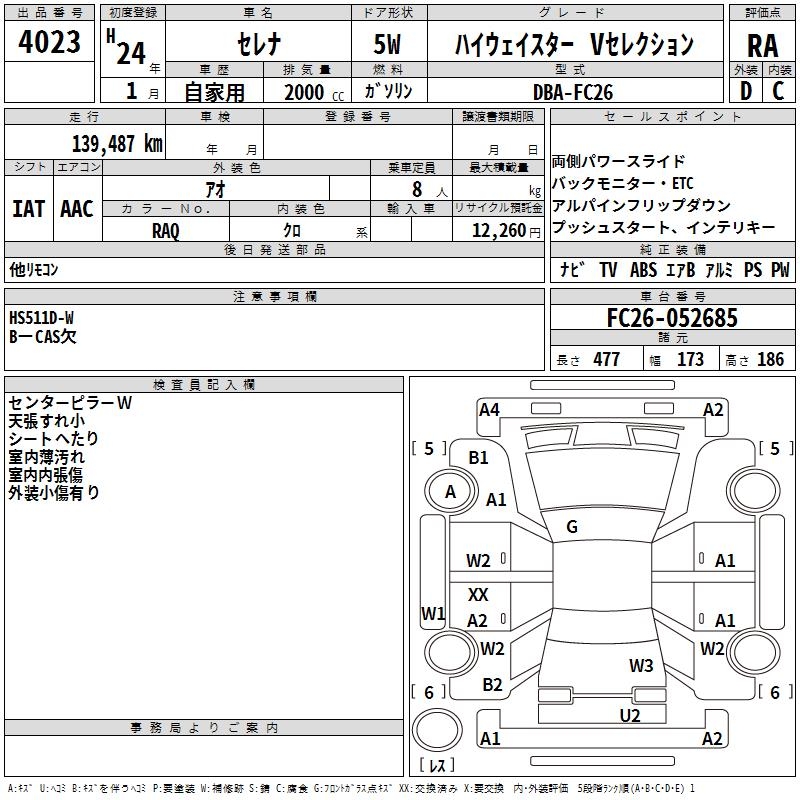Click inspector note 天張すれ小
The height and width of the screenshot is (800, 800).
[x=46, y=421]
